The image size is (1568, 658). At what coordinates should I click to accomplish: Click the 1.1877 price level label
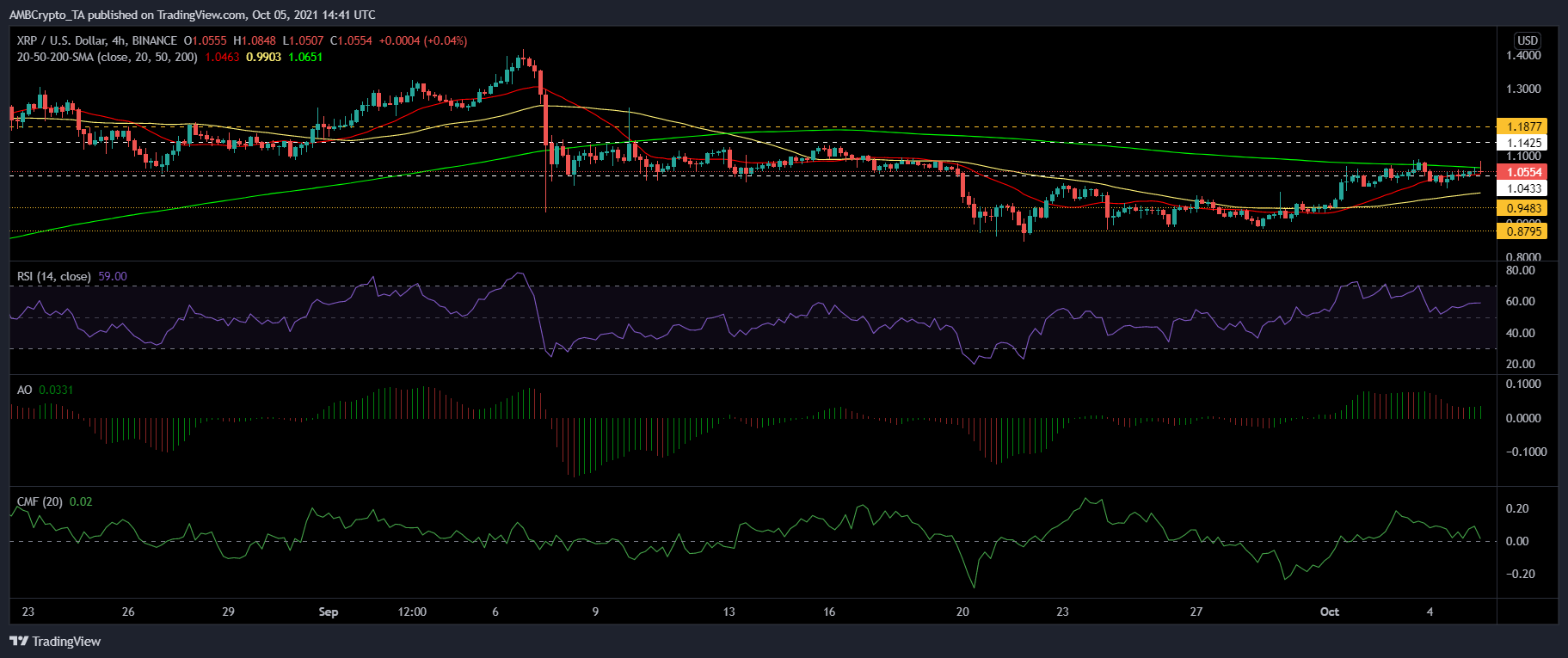1522,126
